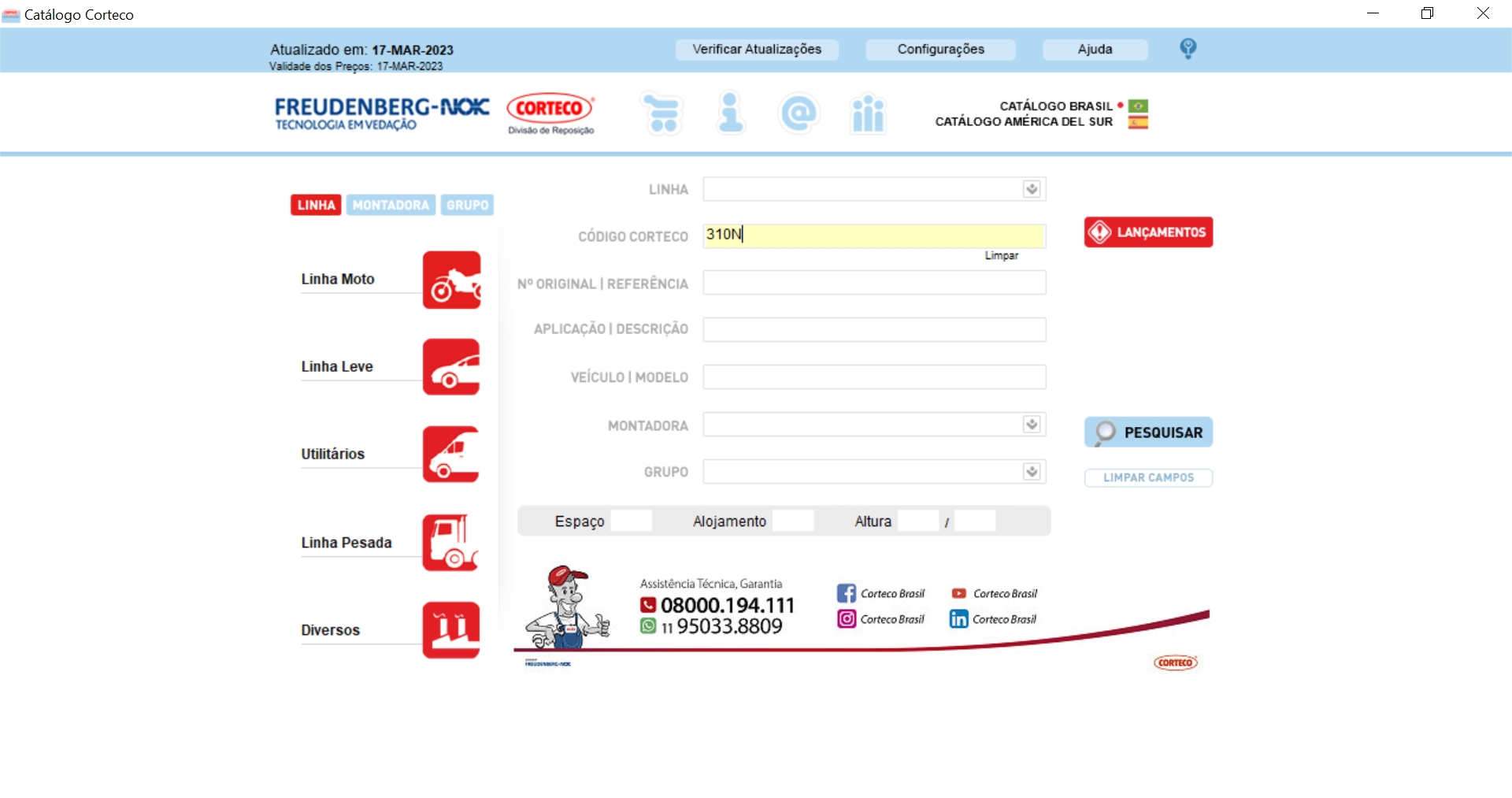This screenshot has height=798, width=1512.
Task: Click the lightbulb hint icon
Action: tap(1188, 49)
